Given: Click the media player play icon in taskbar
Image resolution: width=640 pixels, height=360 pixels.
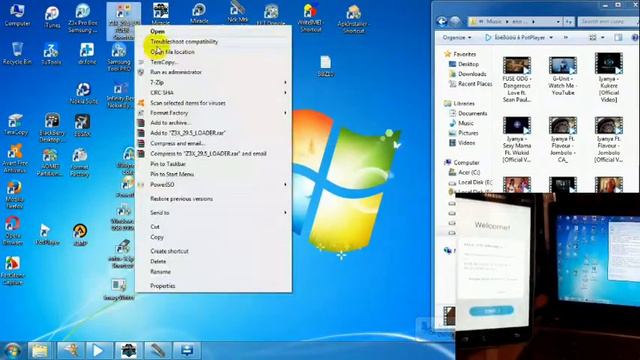Looking at the screenshot, I should point(98,350).
